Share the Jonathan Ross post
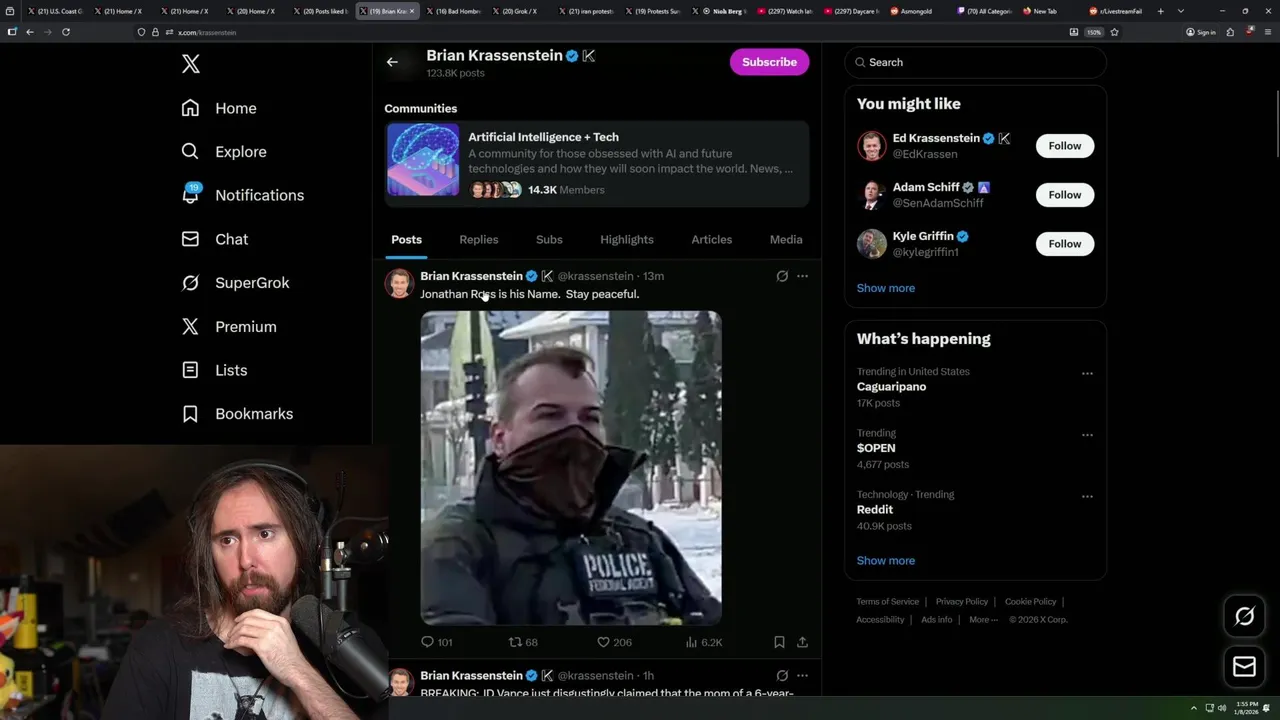The width and height of the screenshot is (1280, 720). [x=802, y=642]
